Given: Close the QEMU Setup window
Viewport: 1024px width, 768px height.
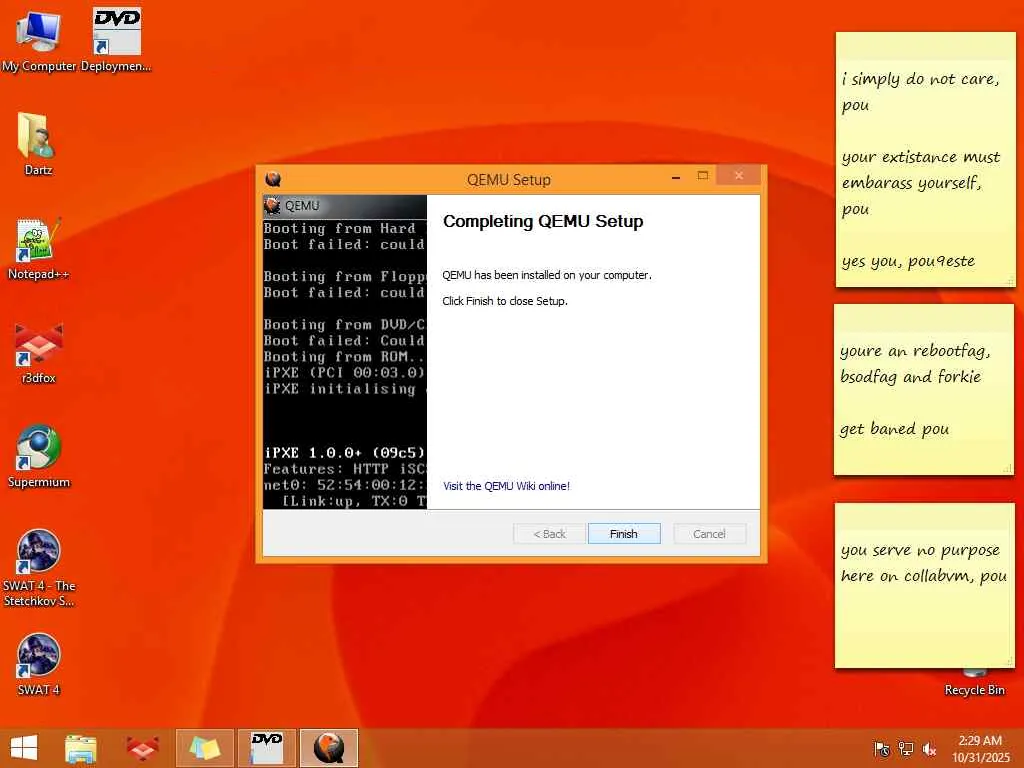Looking at the screenshot, I should 739,176.
